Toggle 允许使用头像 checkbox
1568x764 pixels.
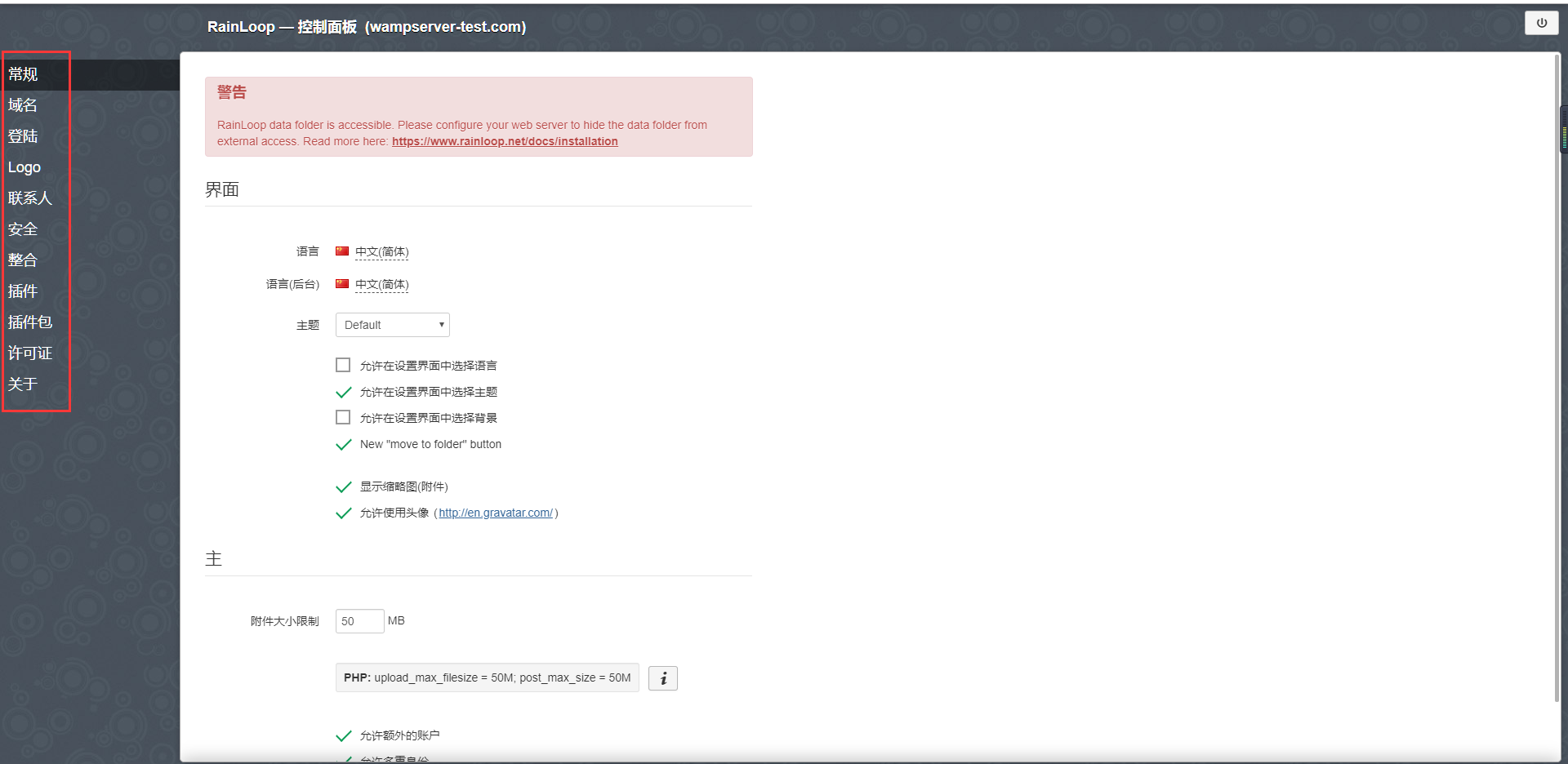point(343,513)
